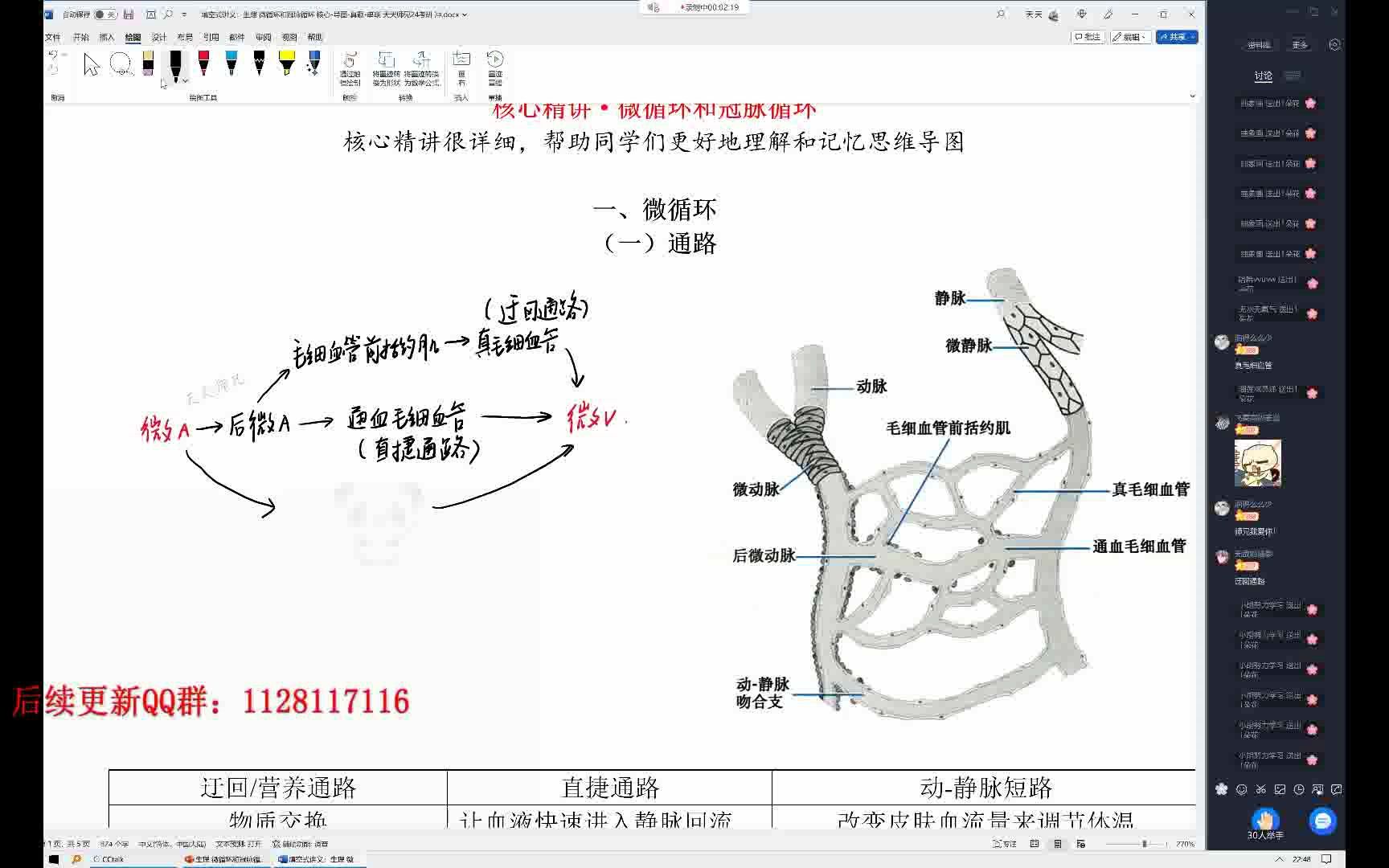The height and width of the screenshot is (868, 1389).
Task: Open the PowerPoint taskbar item
Action: [x=227, y=859]
